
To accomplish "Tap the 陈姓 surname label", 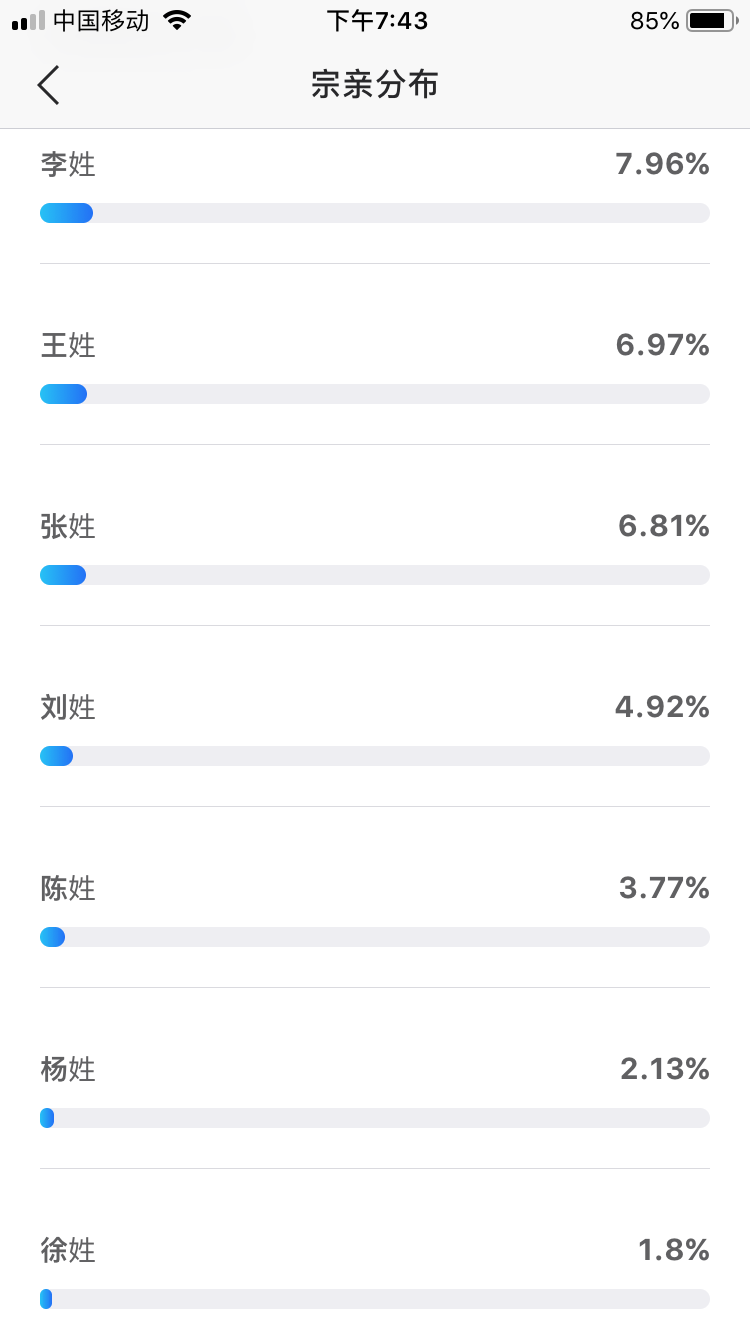I will (68, 888).
